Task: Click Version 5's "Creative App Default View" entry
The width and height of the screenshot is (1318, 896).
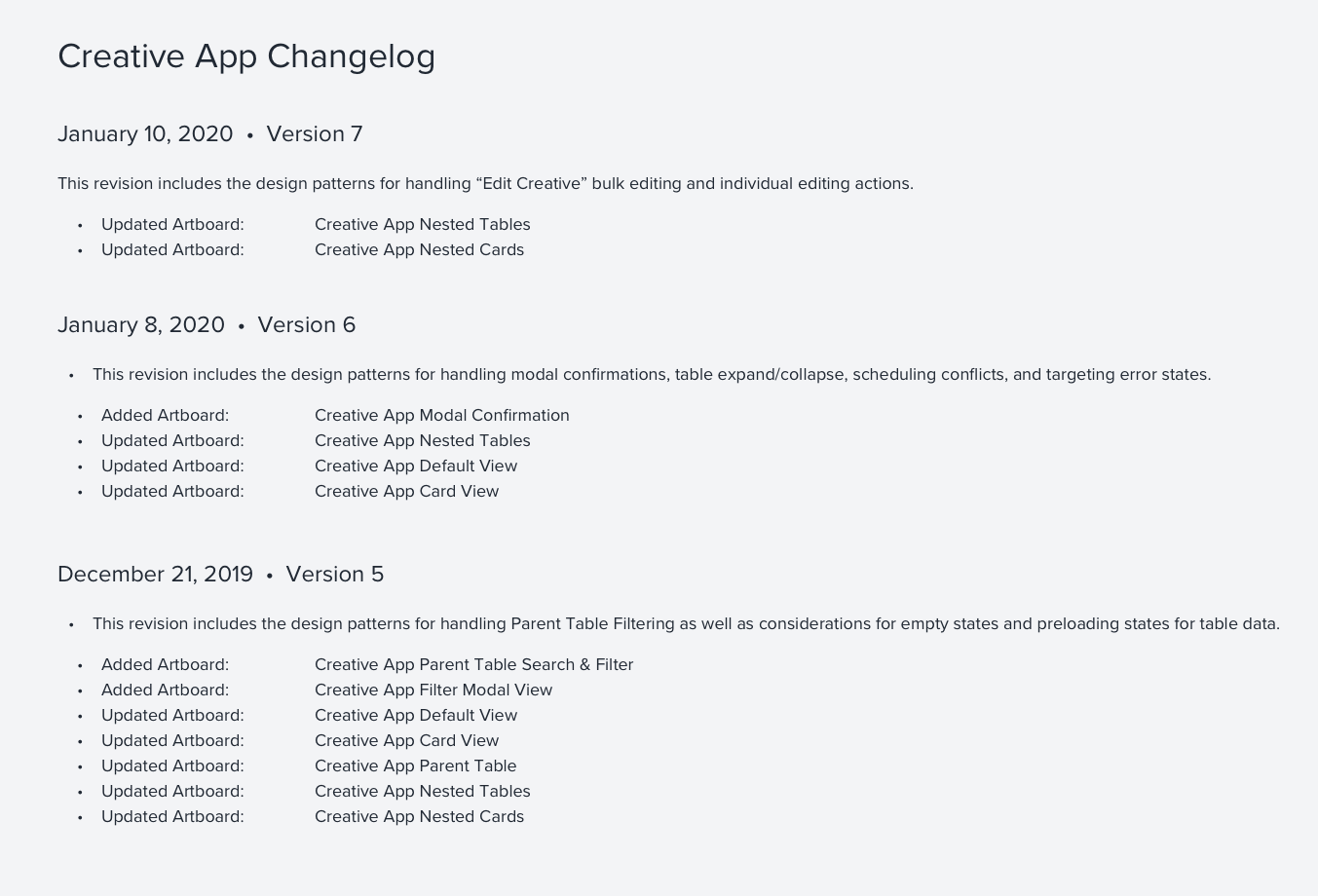Action: coord(415,716)
